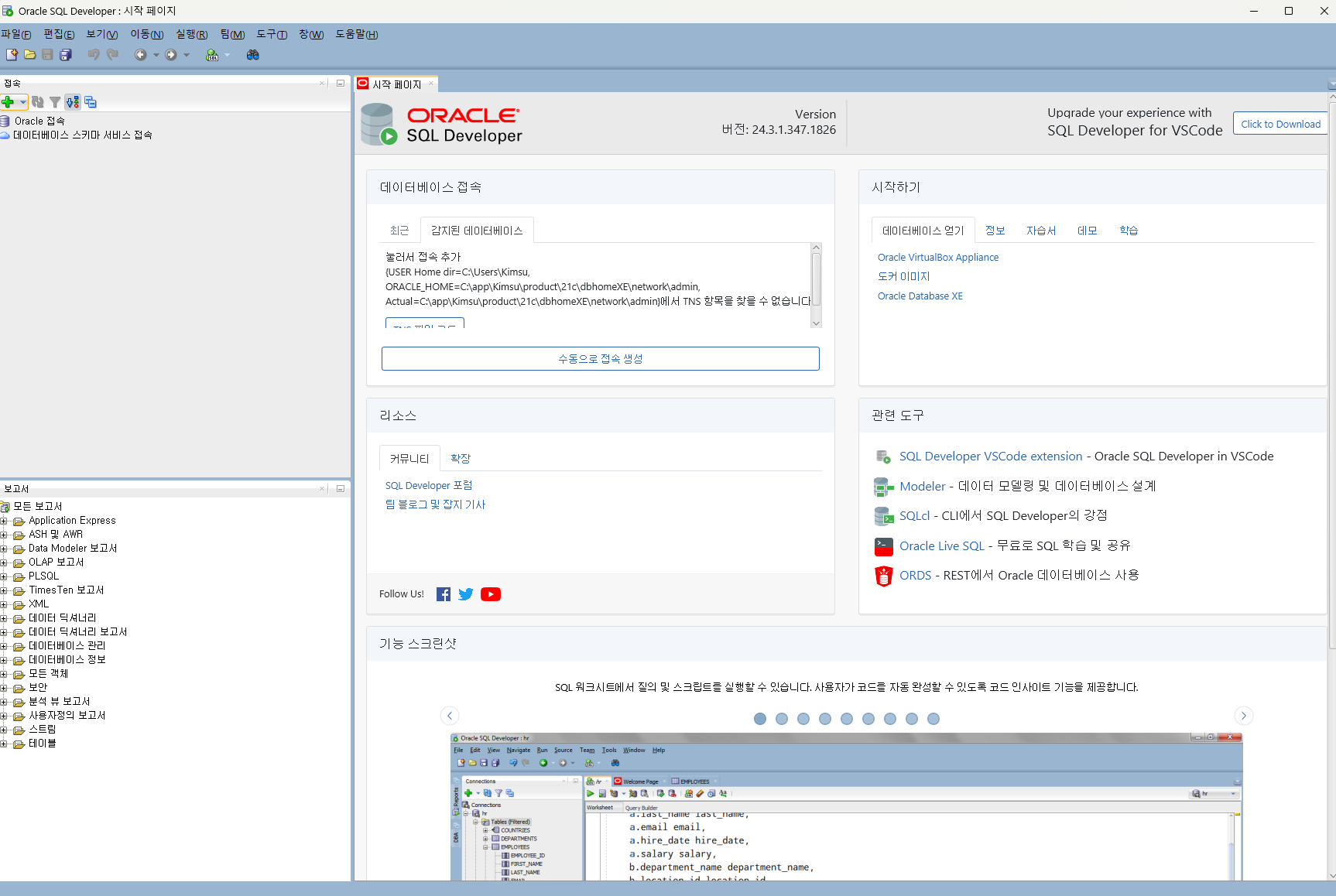Image resolution: width=1336 pixels, height=896 pixels.
Task: Switch to the 최근 tab
Action: pyautogui.click(x=399, y=231)
